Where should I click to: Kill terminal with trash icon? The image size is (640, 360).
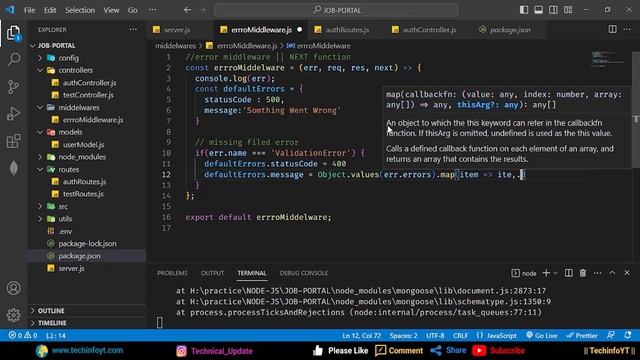[583, 273]
